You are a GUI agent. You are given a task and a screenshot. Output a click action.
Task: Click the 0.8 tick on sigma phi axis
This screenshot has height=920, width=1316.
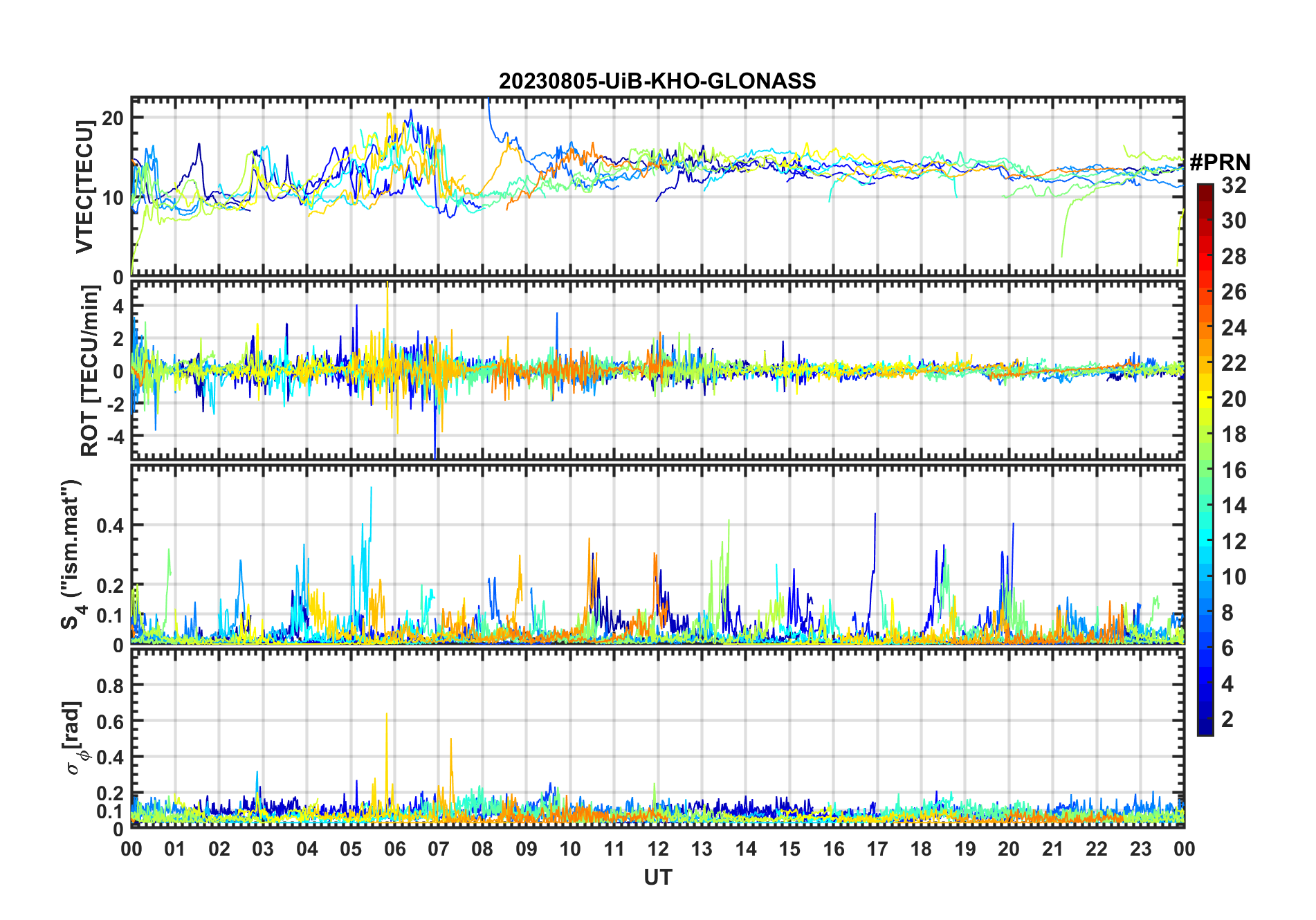110,686
